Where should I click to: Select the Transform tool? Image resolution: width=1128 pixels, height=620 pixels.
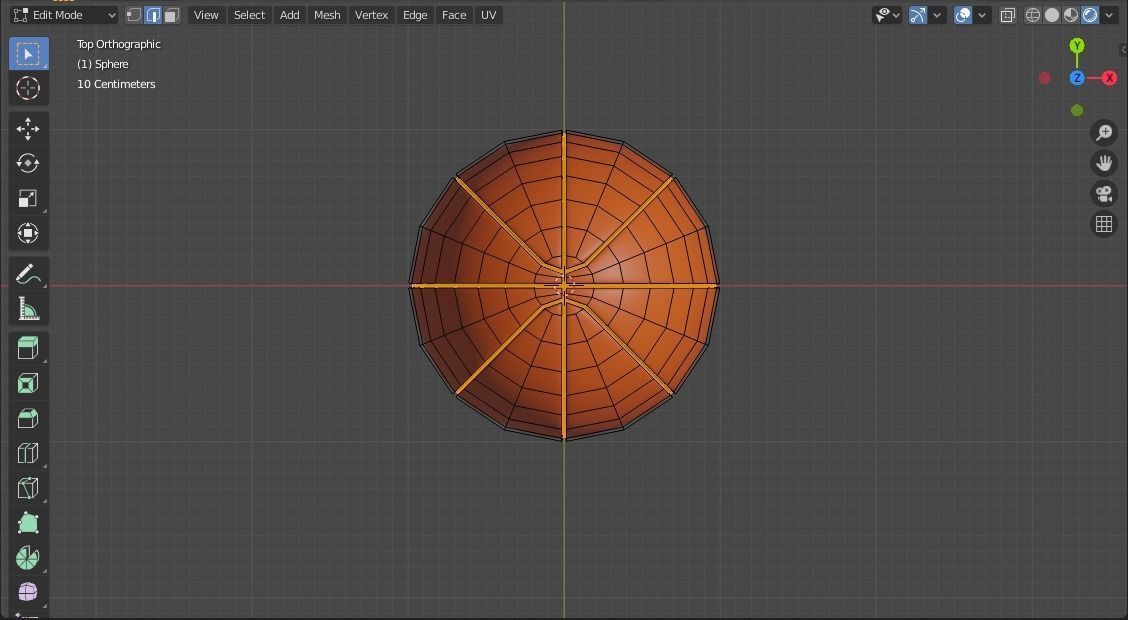point(28,233)
